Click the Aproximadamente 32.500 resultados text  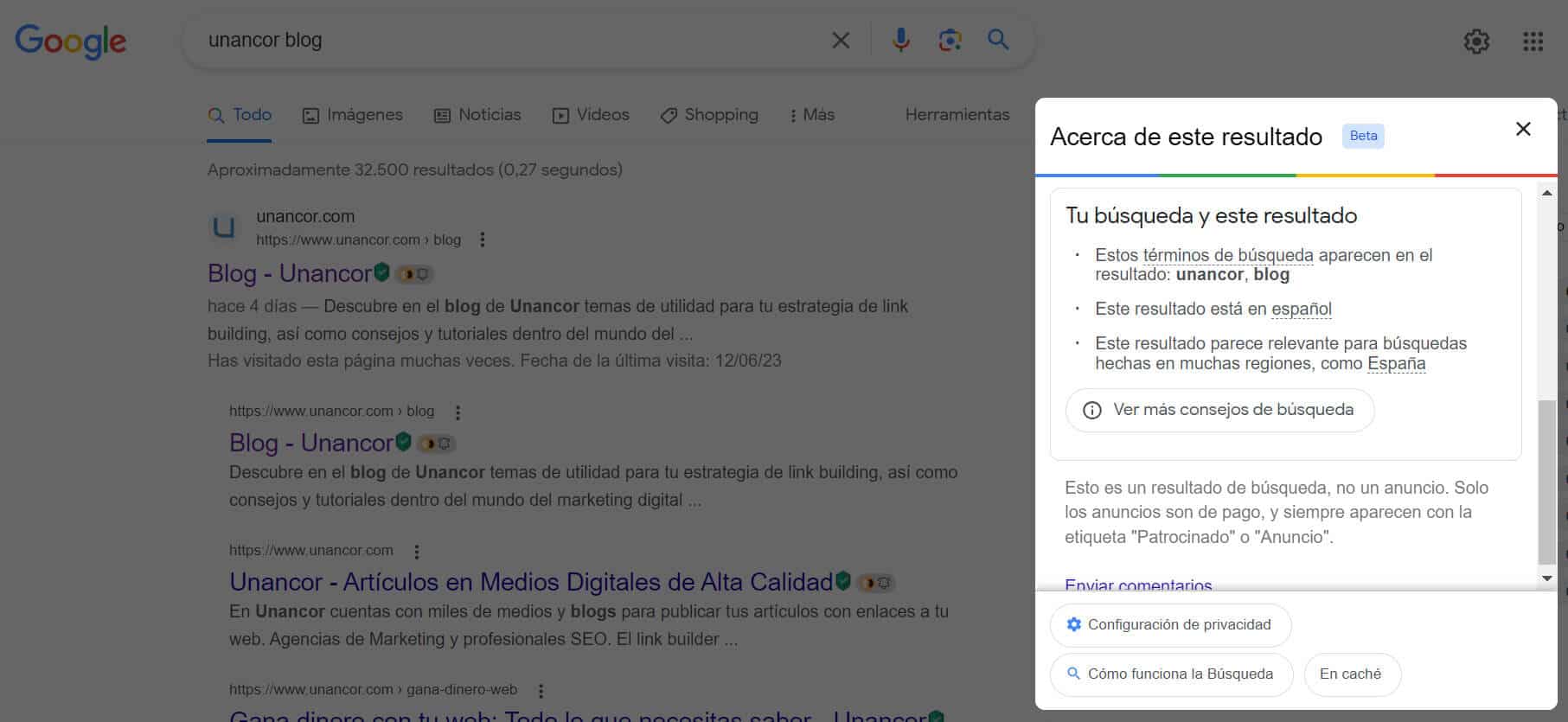click(415, 169)
